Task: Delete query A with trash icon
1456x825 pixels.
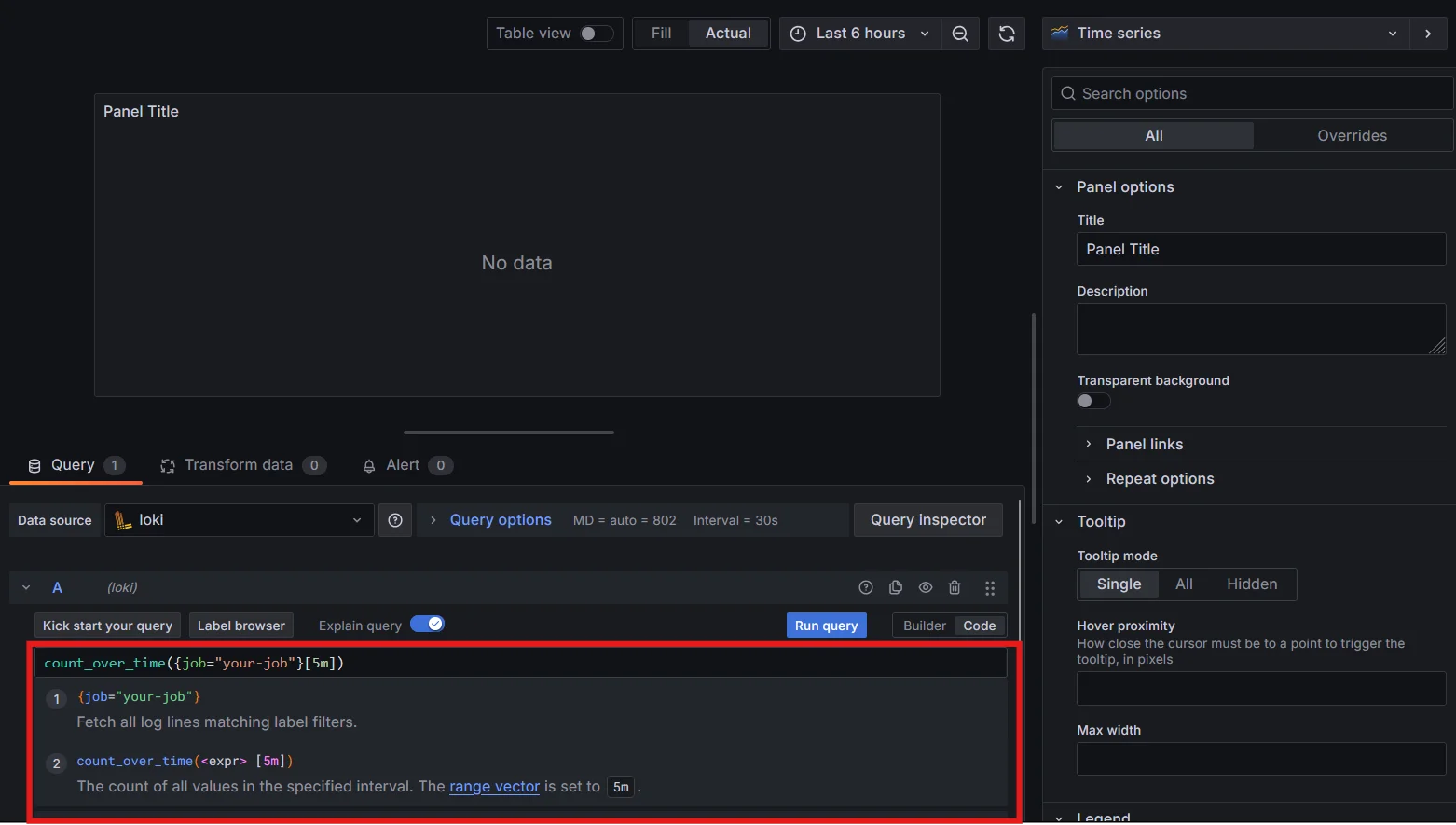Action: coord(955,587)
